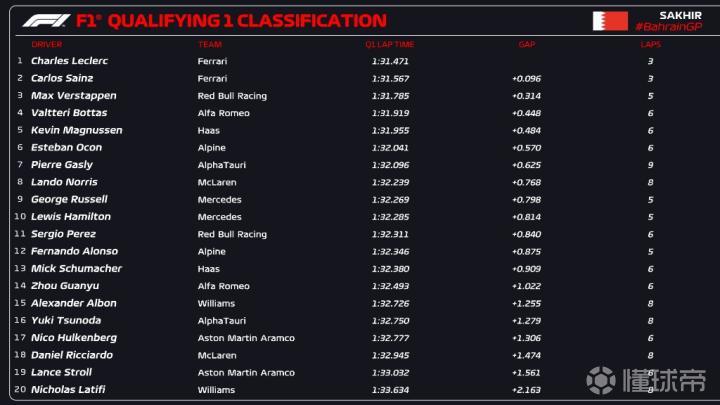The height and width of the screenshot is (405, 720).
Task: Click Kevin Magnussen's Haas team label
Action: [208, 130]
